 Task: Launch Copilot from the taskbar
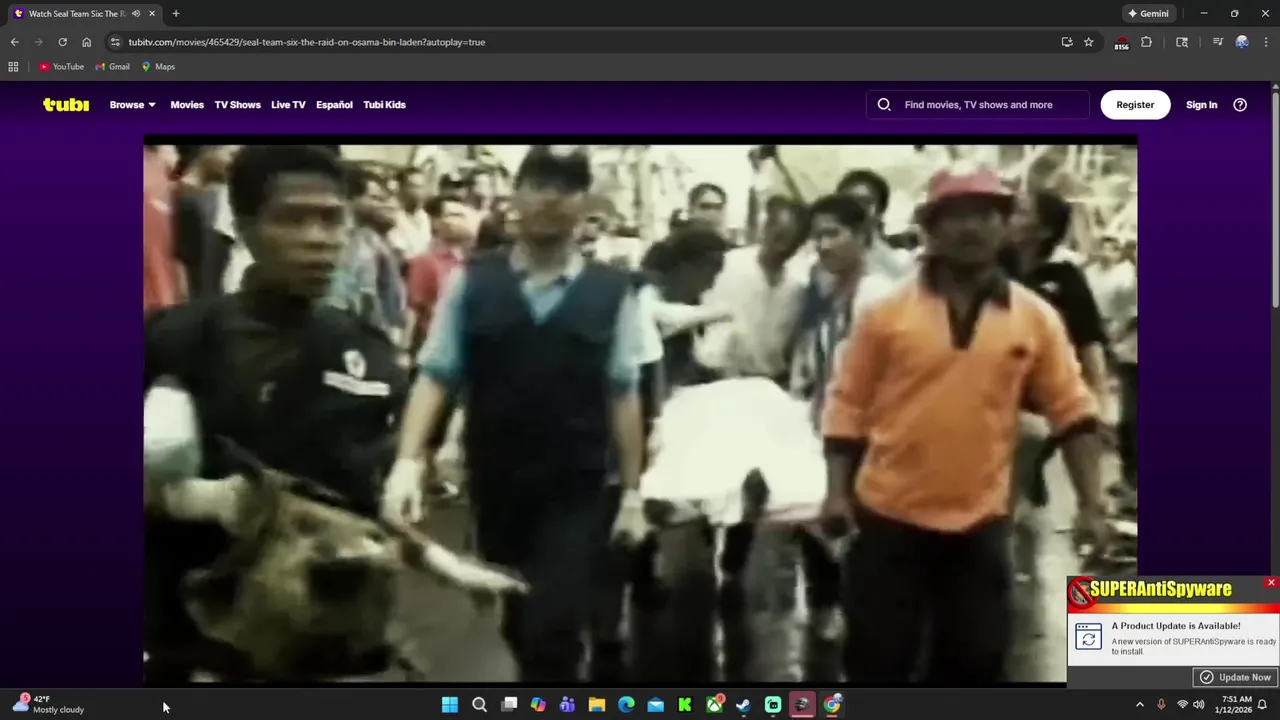[x=538, y=705]
